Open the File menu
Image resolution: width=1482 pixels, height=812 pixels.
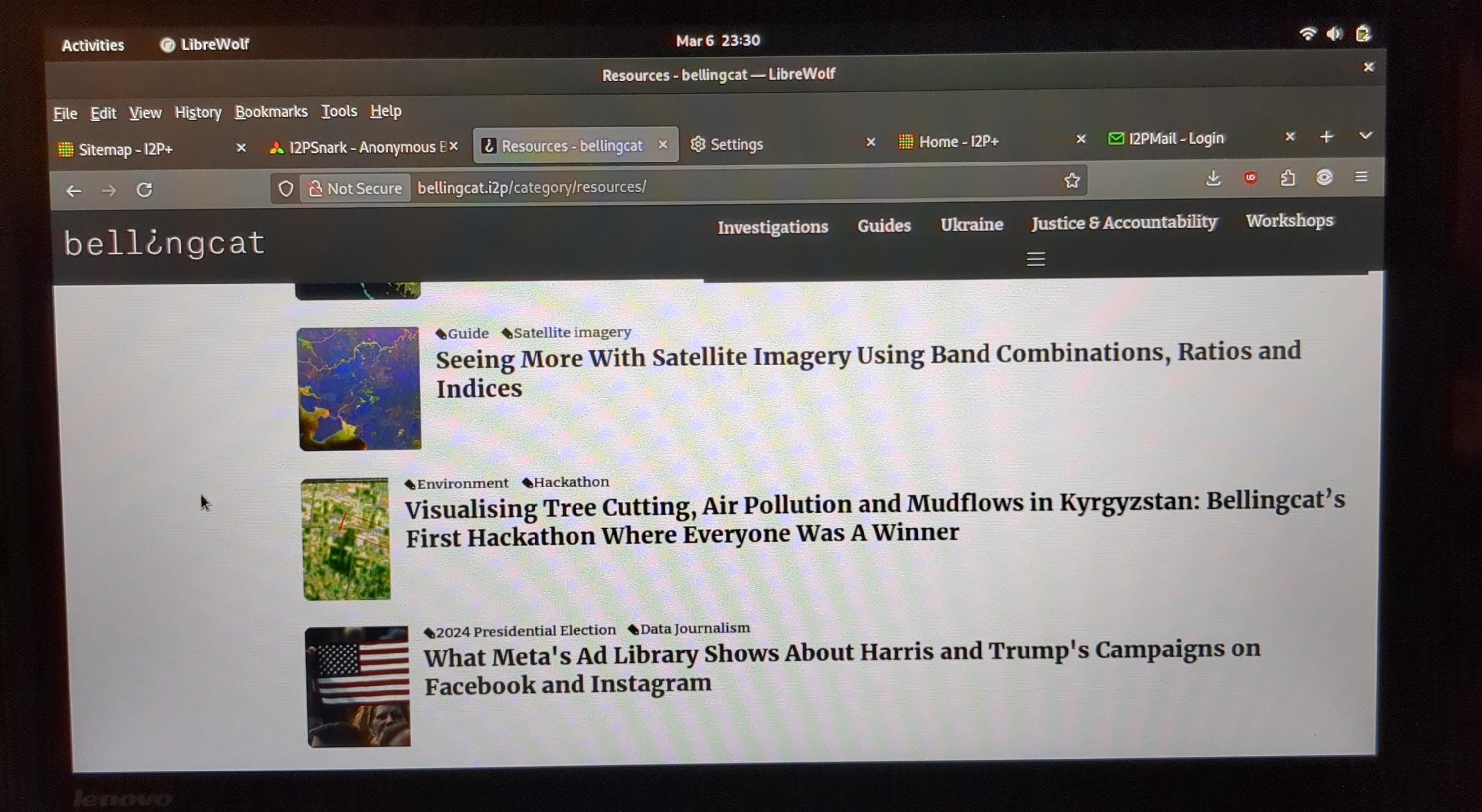click(65, 114)
